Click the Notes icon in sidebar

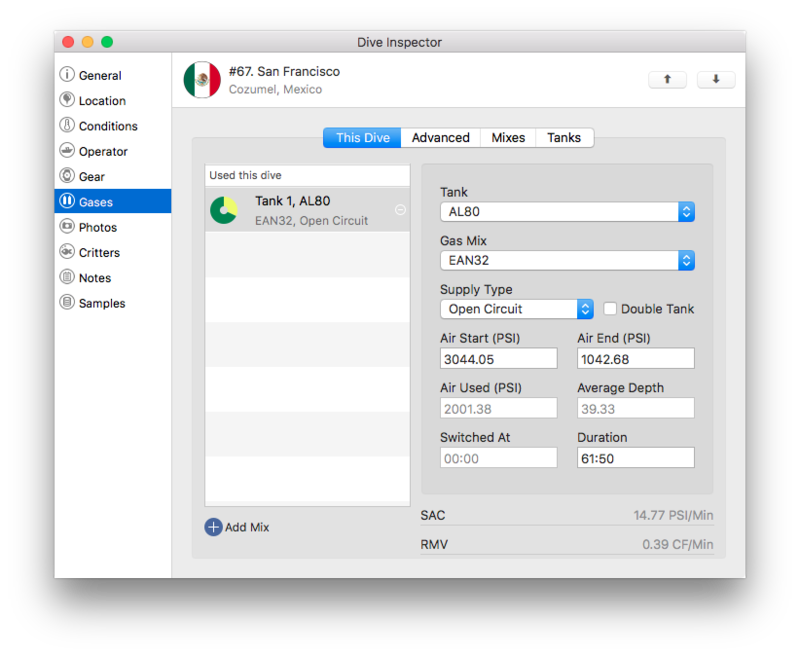coord(67,278)
